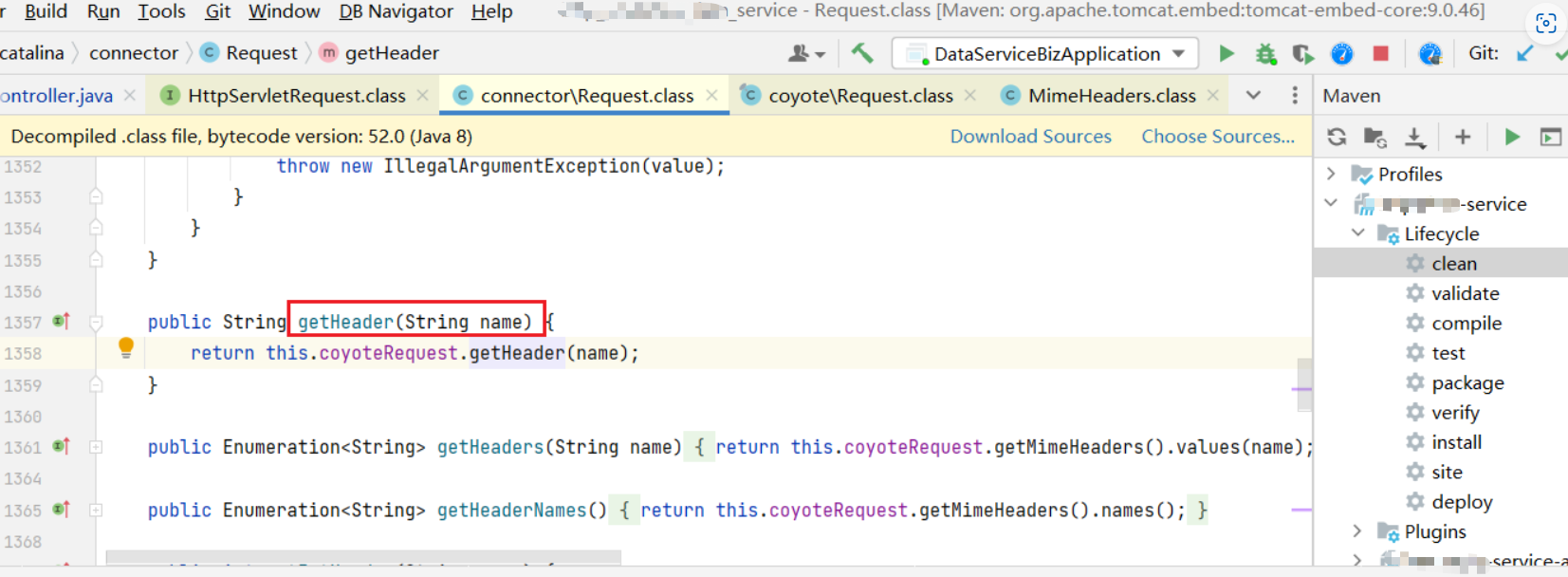This screenshot has height=577, width=1568.
Task: Open the Code With Me user icon
Action: pyautogui.click(x=806, y=54)
